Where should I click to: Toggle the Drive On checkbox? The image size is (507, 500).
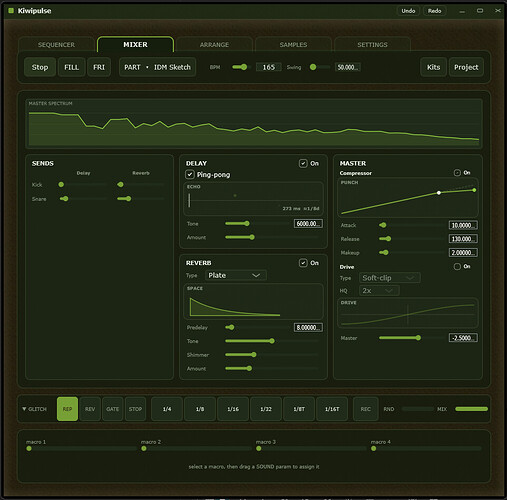point(457,266)
